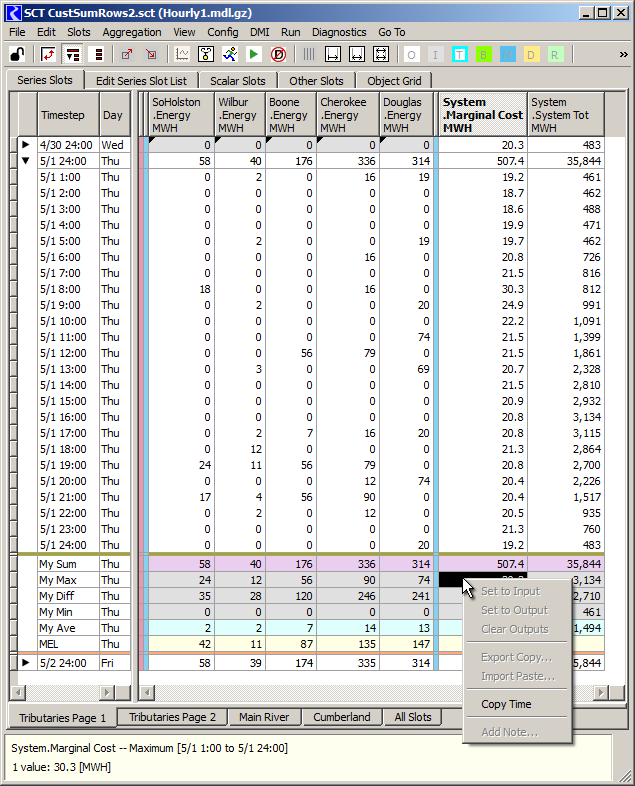635x786 pixels.
Task: Select System .Marginal Cost column header
Action: pyautogui.click(x=483, y=114)
